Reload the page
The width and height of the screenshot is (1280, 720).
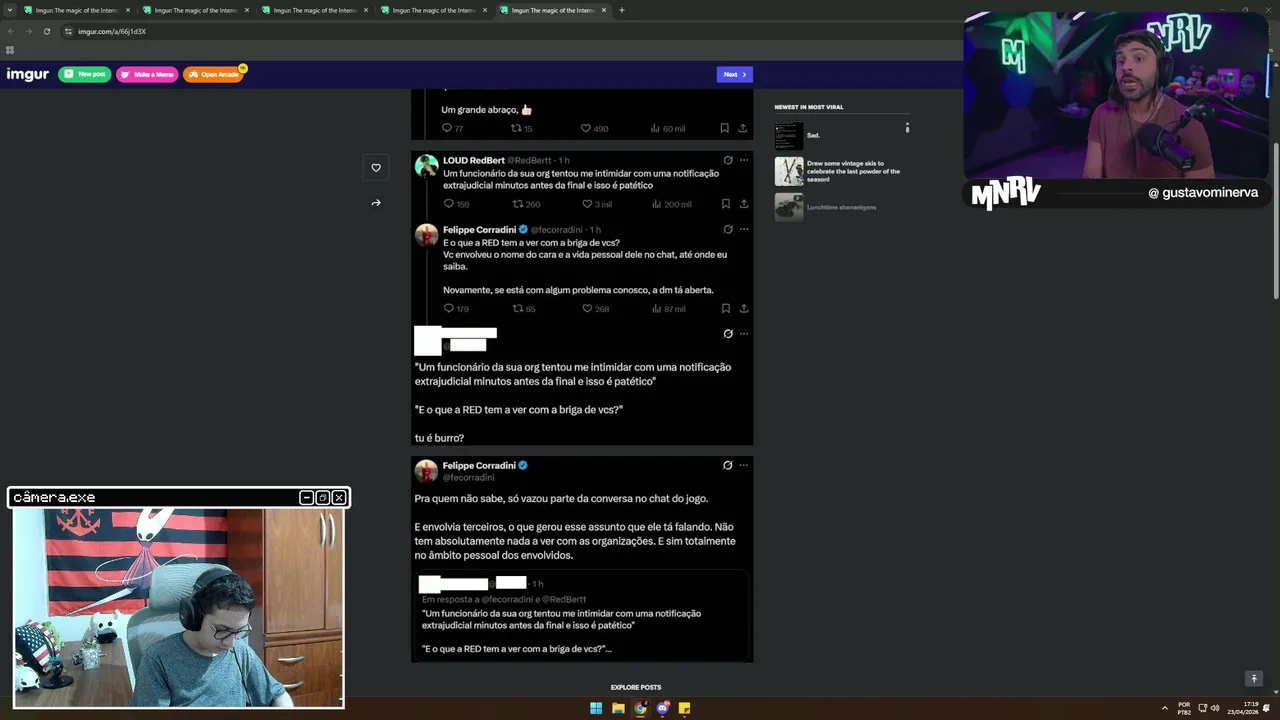[x=46, y=31]
